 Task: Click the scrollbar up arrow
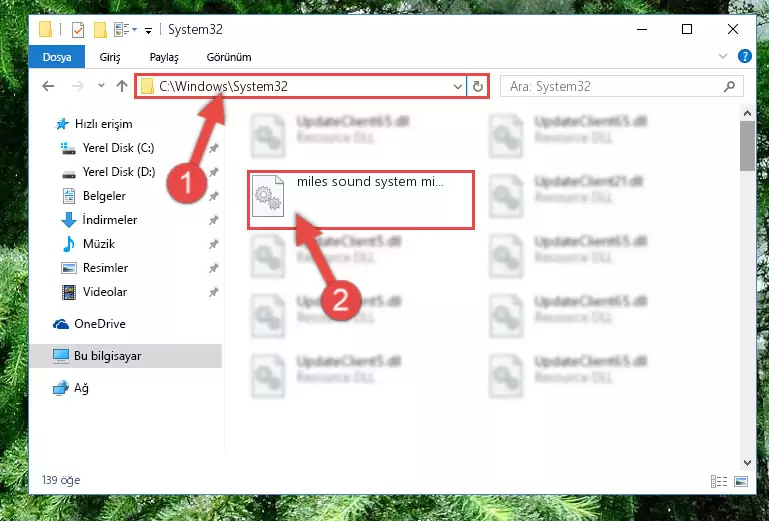(x=747, y=113)
